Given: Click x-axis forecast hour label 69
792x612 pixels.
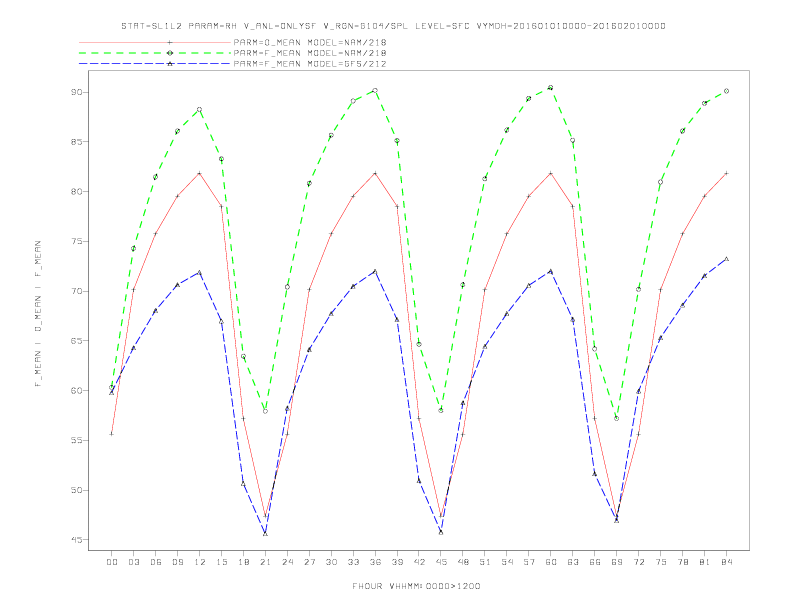Looking at the screenshot, I should coord(617,562).
